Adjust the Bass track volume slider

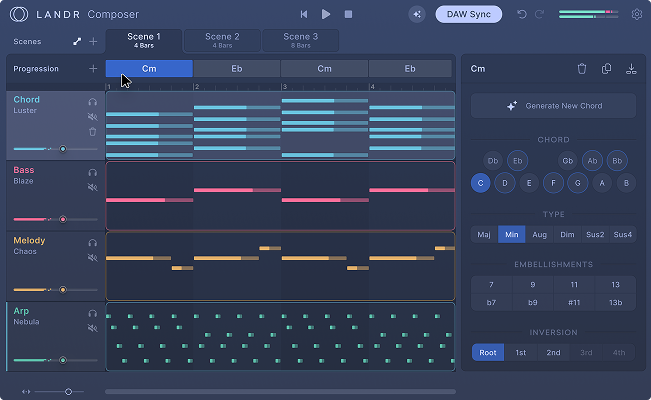pos(56,219)
